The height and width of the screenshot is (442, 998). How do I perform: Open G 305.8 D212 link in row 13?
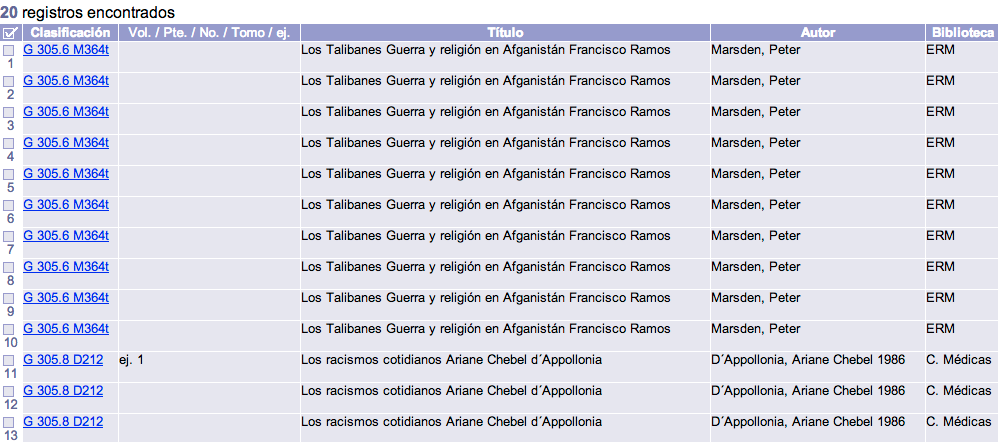tap(63, 422)
